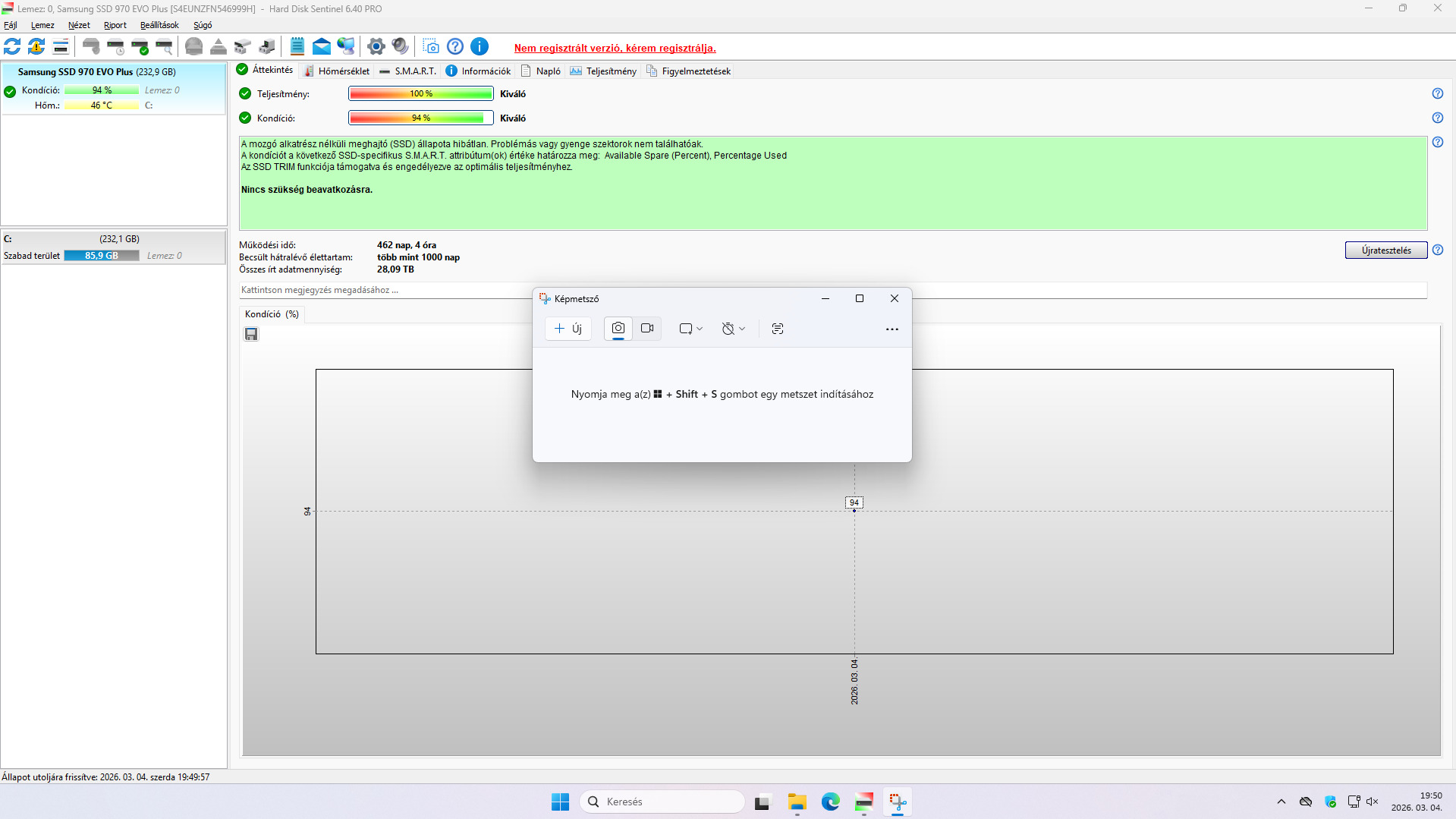1456x819 pixels.
Task: Open the Súgó menu
Action: coord(203,25)
